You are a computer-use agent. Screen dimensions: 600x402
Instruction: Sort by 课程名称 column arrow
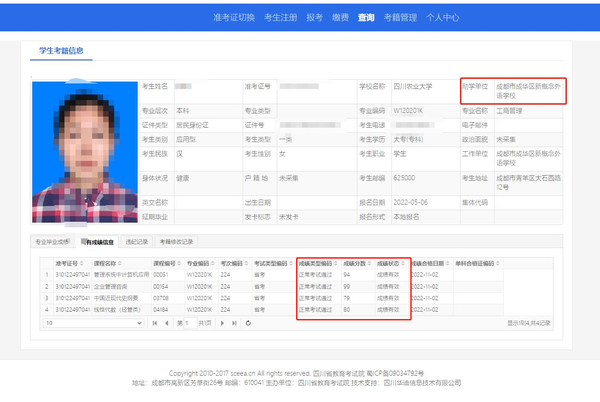coord(120,264)
